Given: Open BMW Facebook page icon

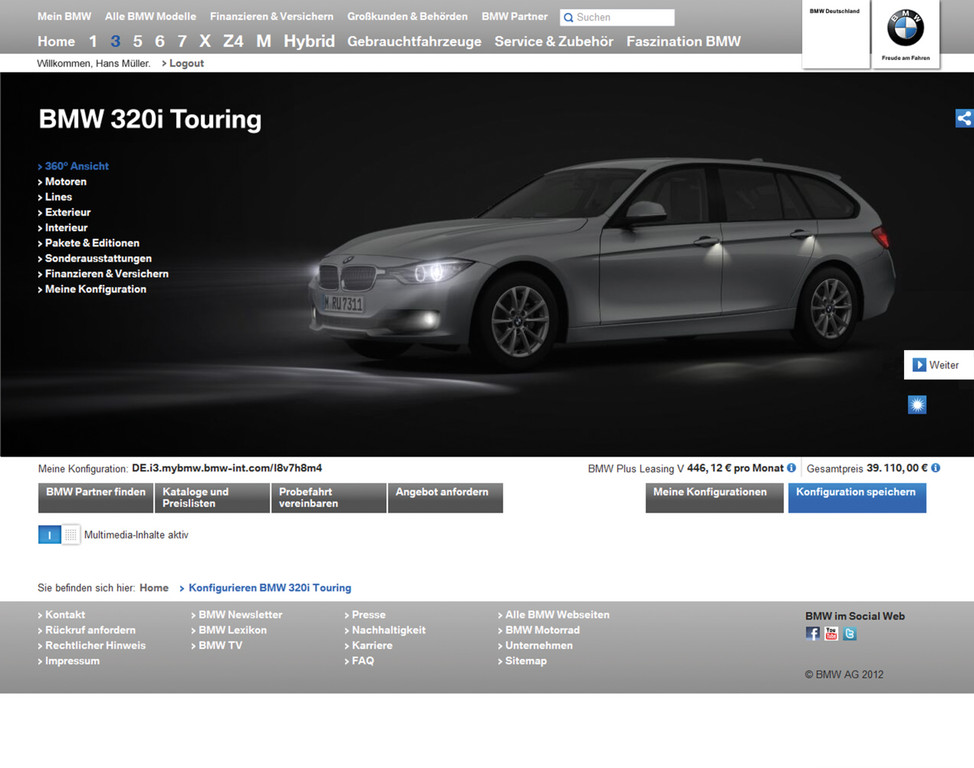Looking at the screenshot, I should click(812, 633).
